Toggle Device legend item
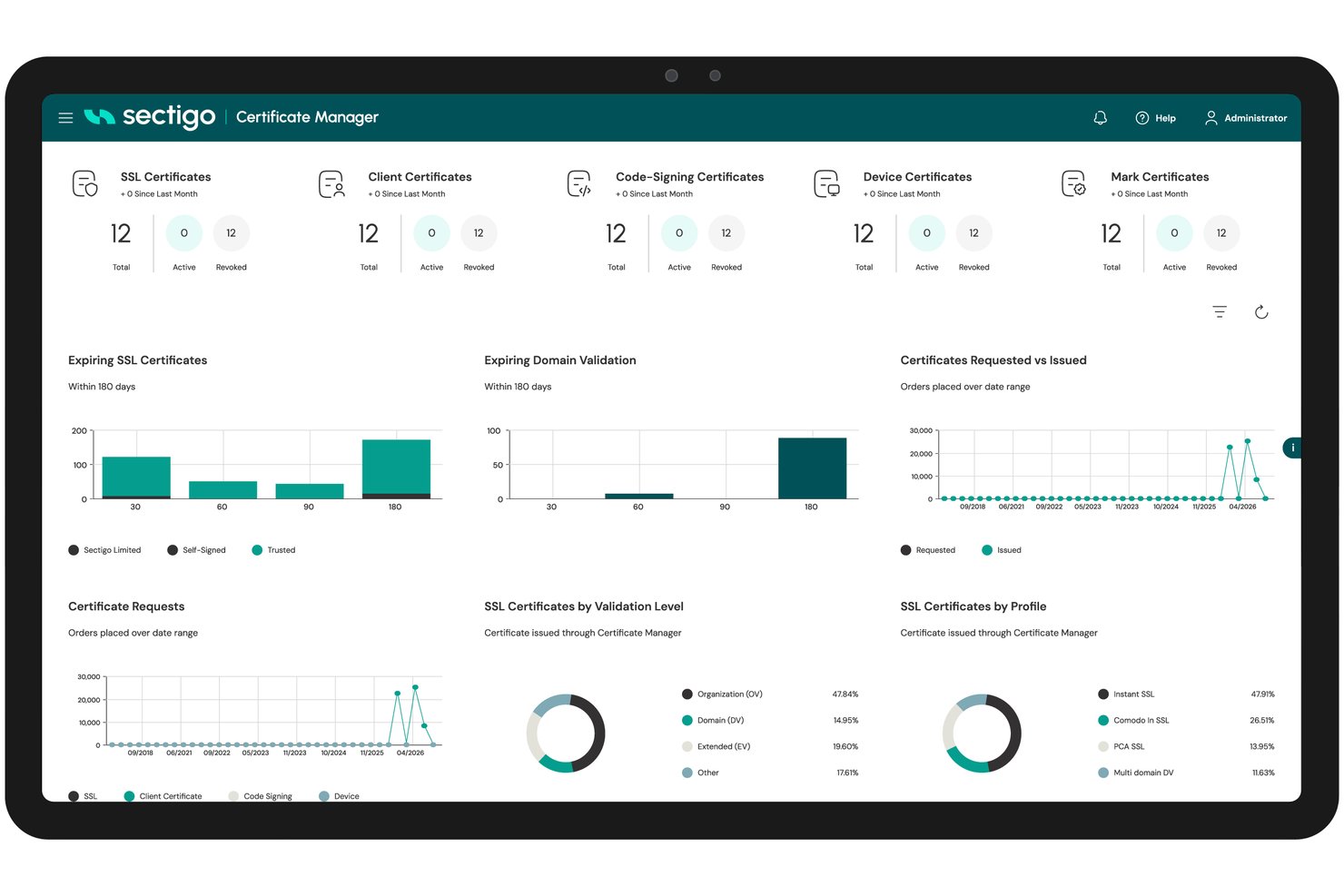1344x896 pixels. coord(340,796)
